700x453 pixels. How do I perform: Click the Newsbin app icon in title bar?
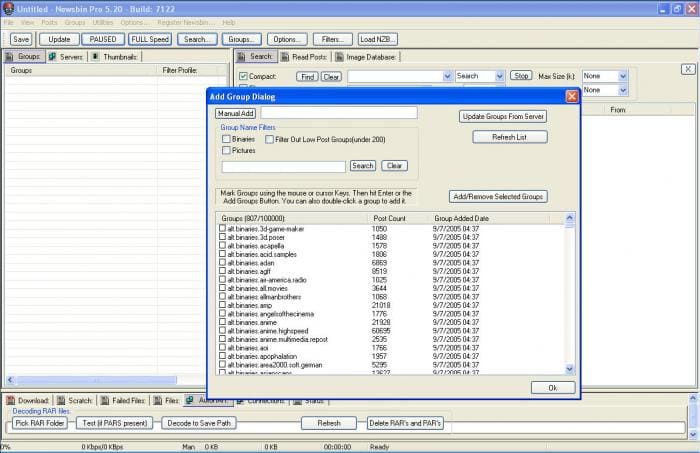coord(8,8)
